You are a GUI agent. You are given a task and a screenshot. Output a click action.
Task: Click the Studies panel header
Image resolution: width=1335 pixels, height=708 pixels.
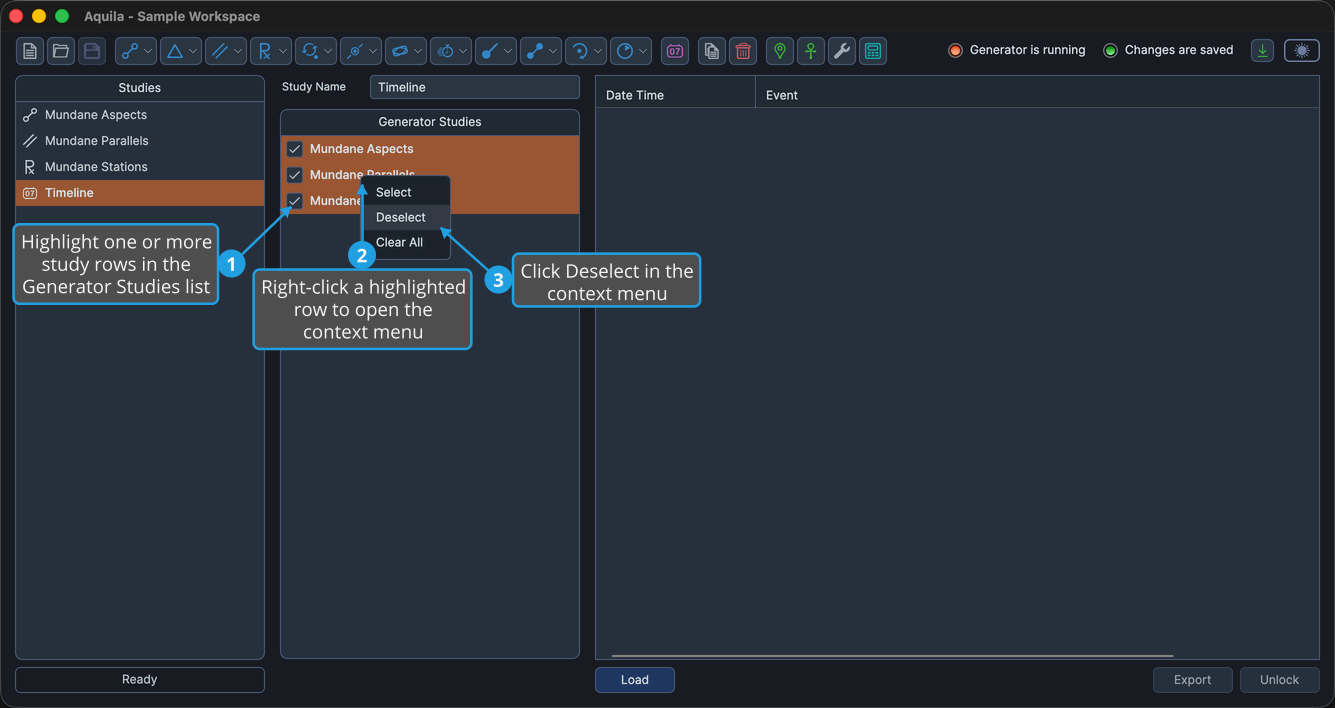coord(140,88)
